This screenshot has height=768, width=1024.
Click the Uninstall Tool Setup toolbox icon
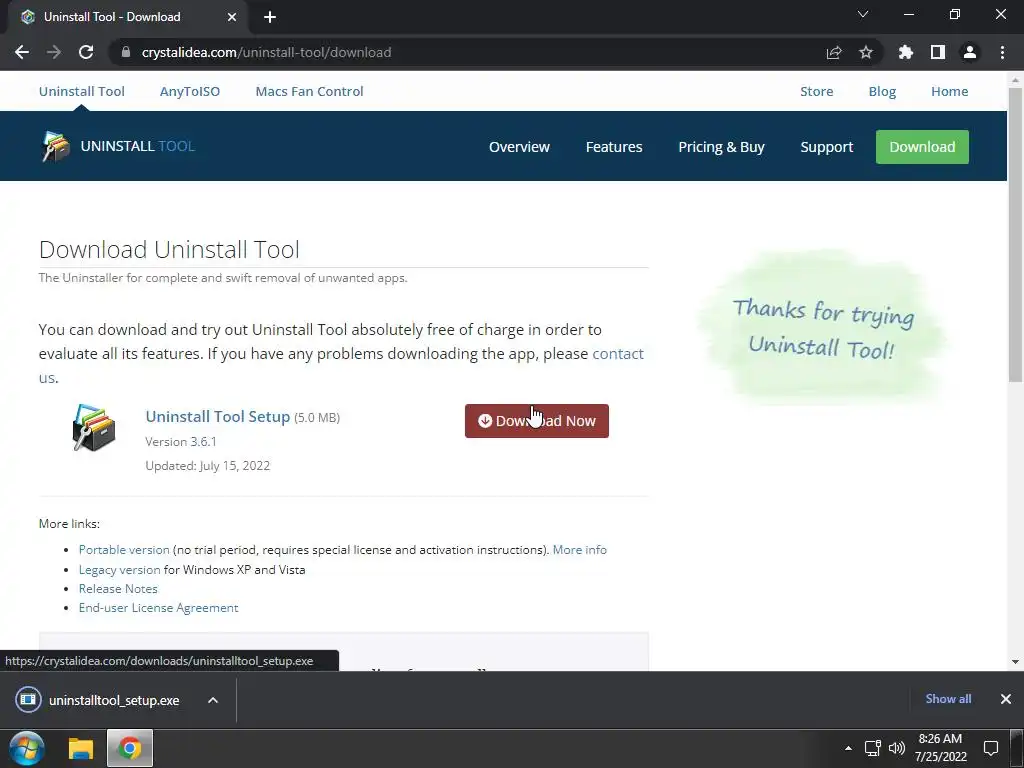(94, 428)
